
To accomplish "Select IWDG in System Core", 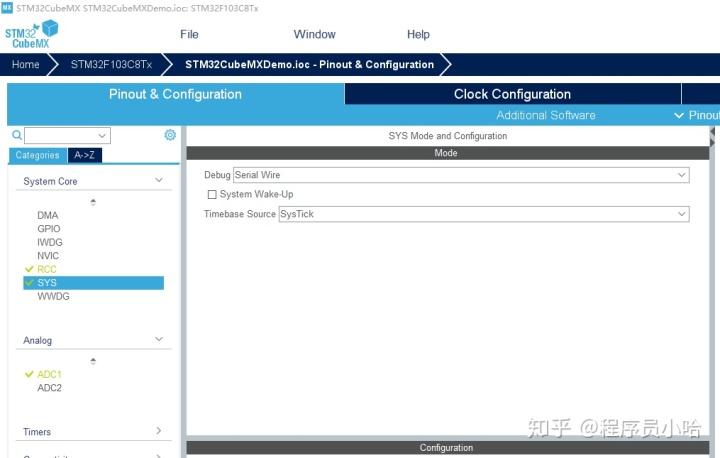I will tap(50, 242).
